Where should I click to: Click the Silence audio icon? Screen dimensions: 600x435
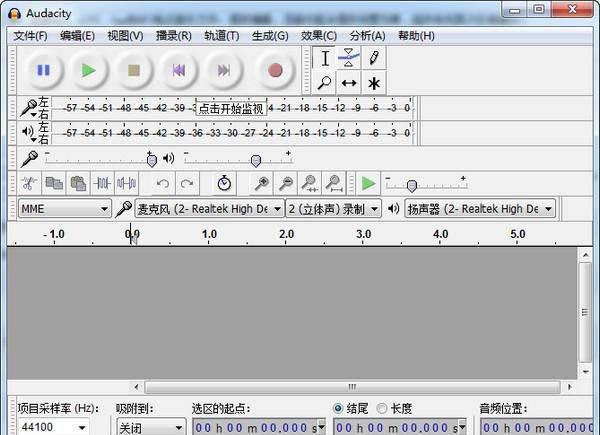click(127, 184)
